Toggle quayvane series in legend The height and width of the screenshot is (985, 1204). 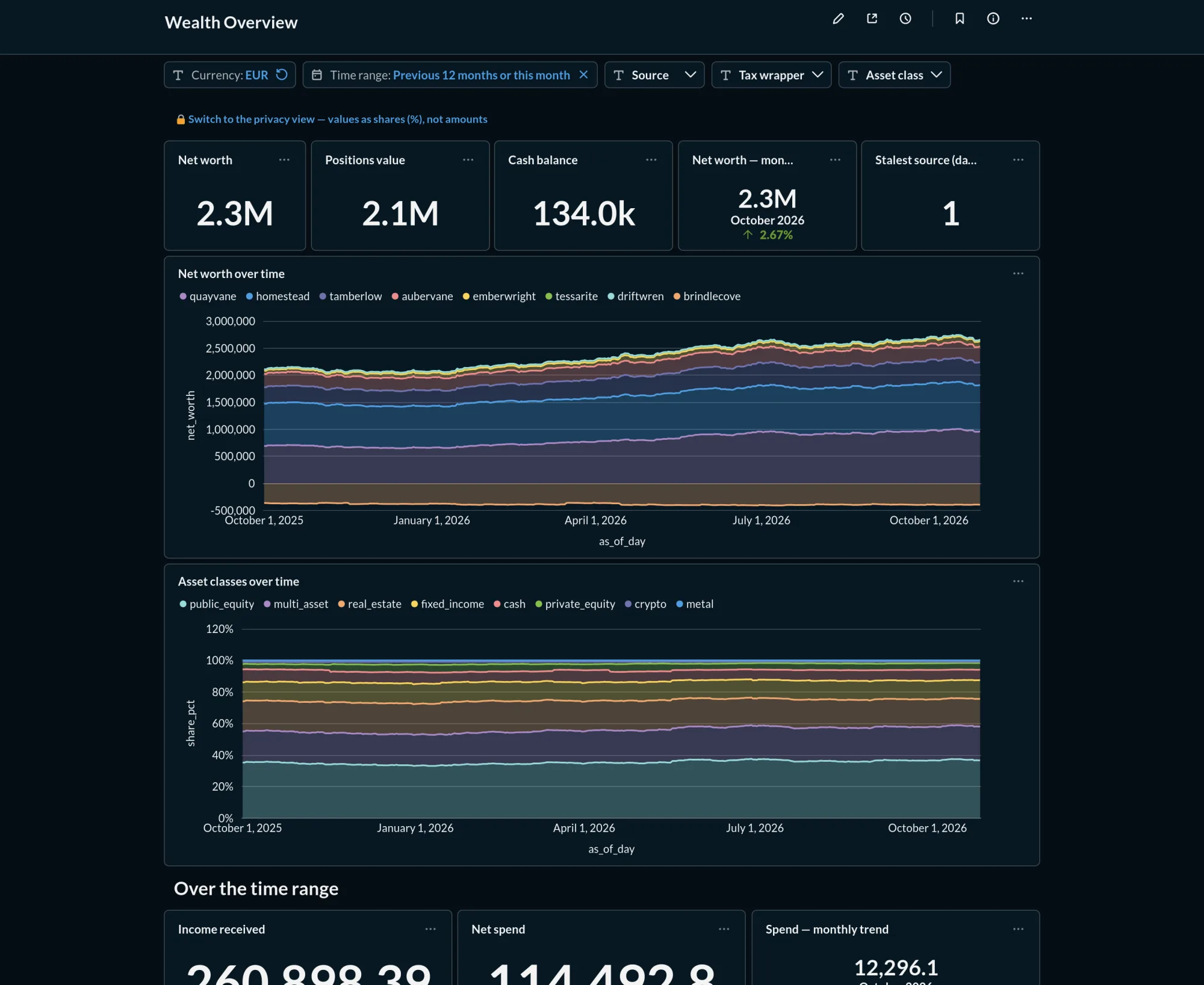[208, 297]
